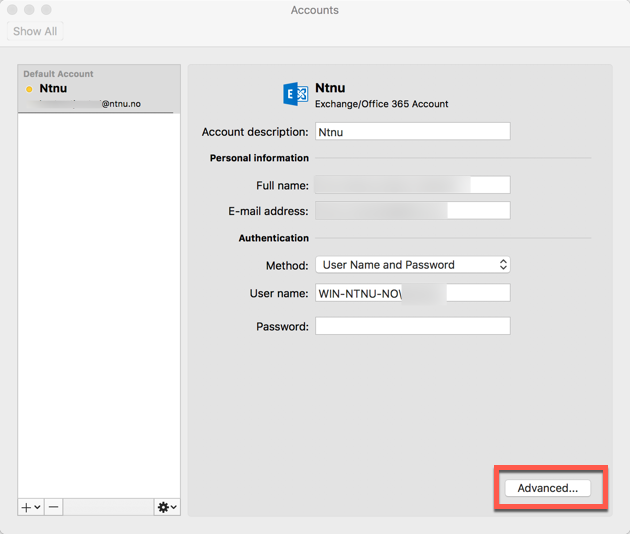This screenshot has height=534, width=630.
Task: Click the bold Ntnu heading beside Exchange logo
Action: pos(330,88)
